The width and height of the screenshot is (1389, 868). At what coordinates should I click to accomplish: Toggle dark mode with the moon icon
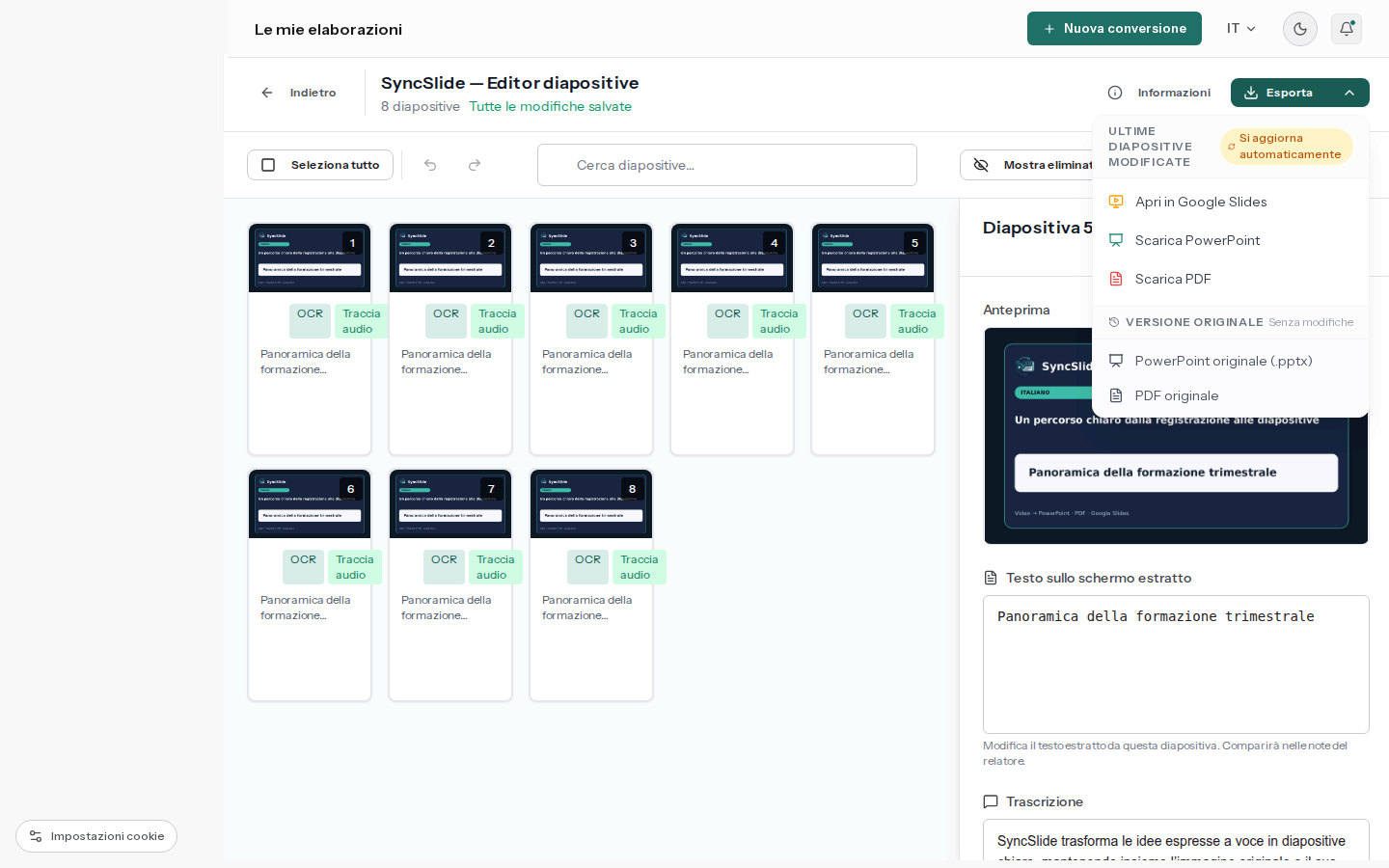[1300, 29]
